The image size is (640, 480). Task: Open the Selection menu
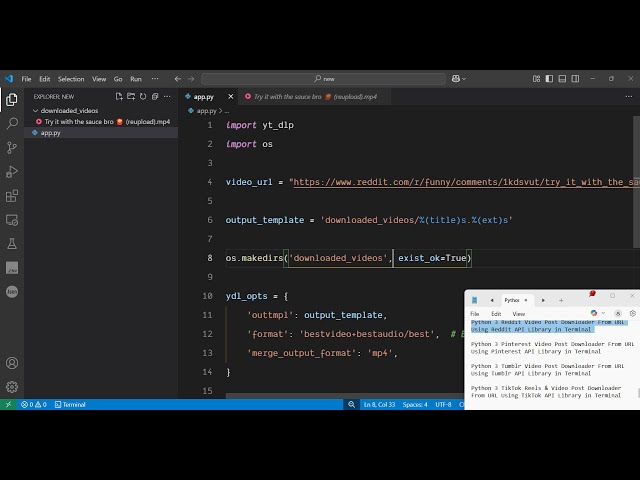pos(71,79)
